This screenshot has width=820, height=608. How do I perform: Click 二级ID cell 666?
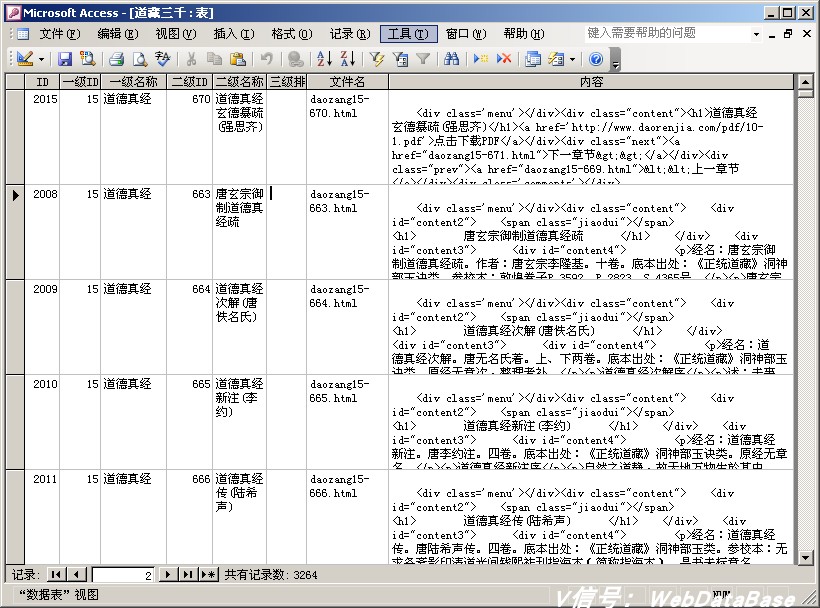click(x=189, y=517)
